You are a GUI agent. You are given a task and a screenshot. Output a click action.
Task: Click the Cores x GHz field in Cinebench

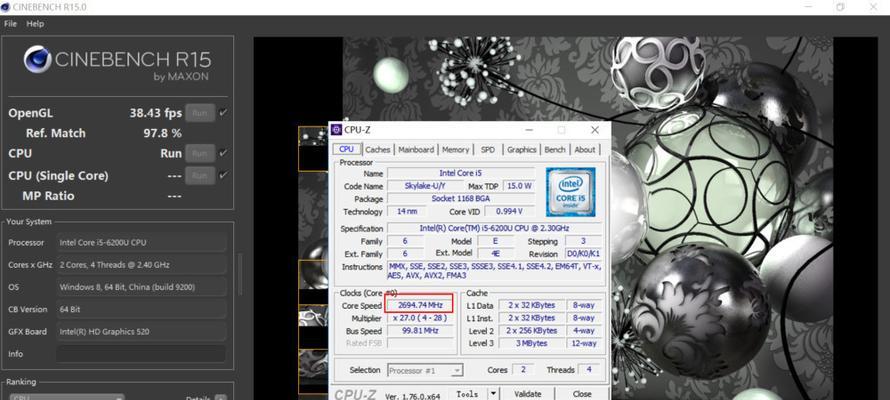click(x=141, y=264)
